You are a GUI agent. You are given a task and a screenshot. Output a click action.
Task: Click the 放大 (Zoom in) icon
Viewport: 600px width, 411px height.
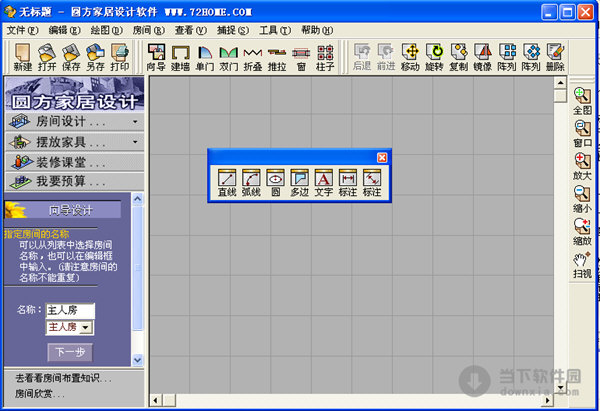click(582, 166)
